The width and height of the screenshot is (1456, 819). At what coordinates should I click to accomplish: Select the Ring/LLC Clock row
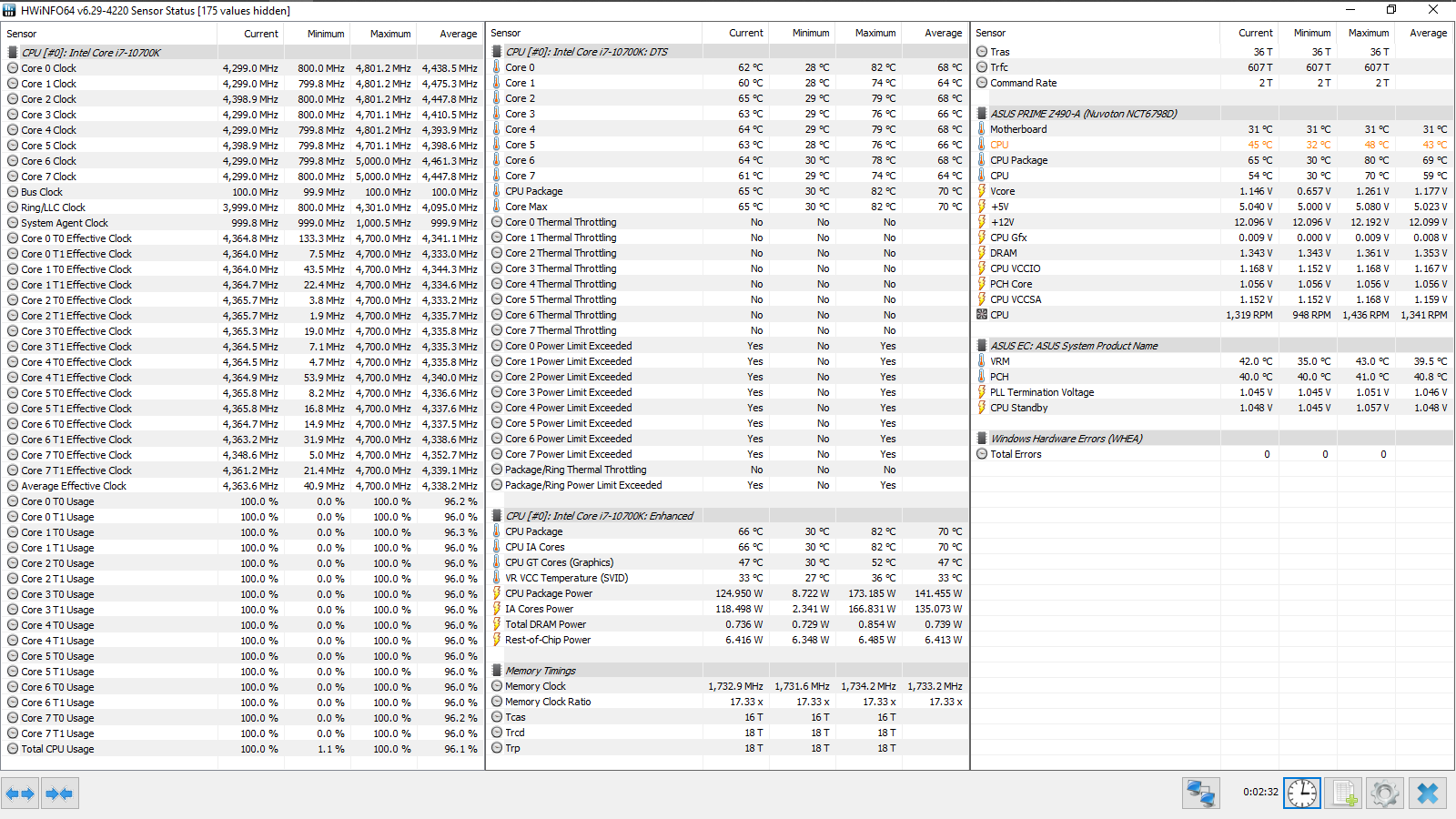[x=242, y=207]
